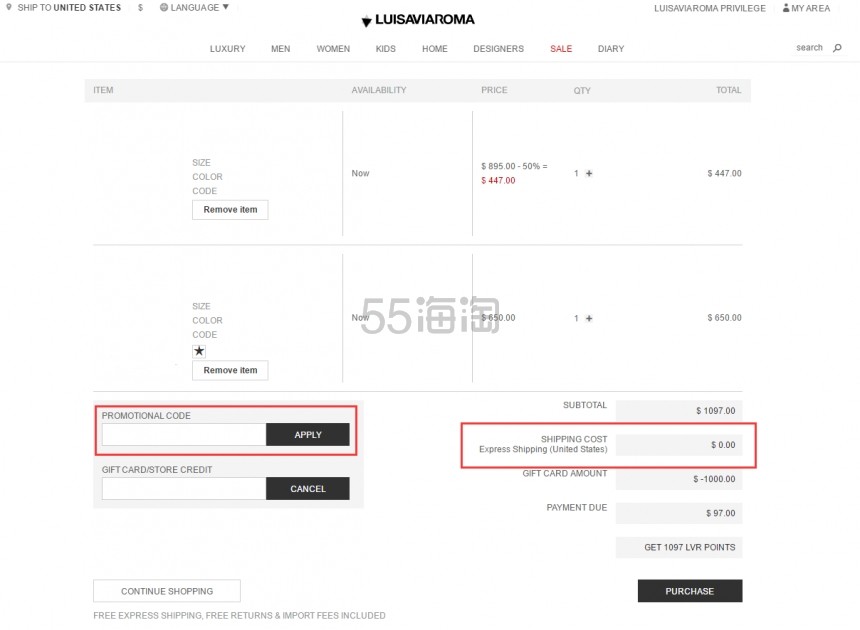Open the Designers menu
This screenshot has height=630, width=860.
click(498, 49)
